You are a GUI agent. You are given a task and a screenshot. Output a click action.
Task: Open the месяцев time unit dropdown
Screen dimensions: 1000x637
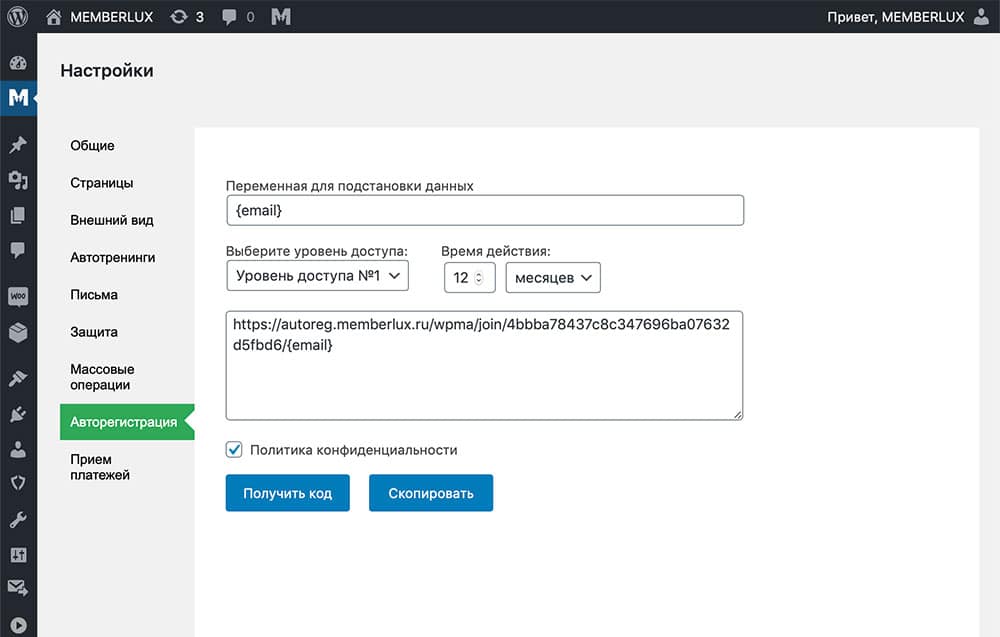coord(553,278)
